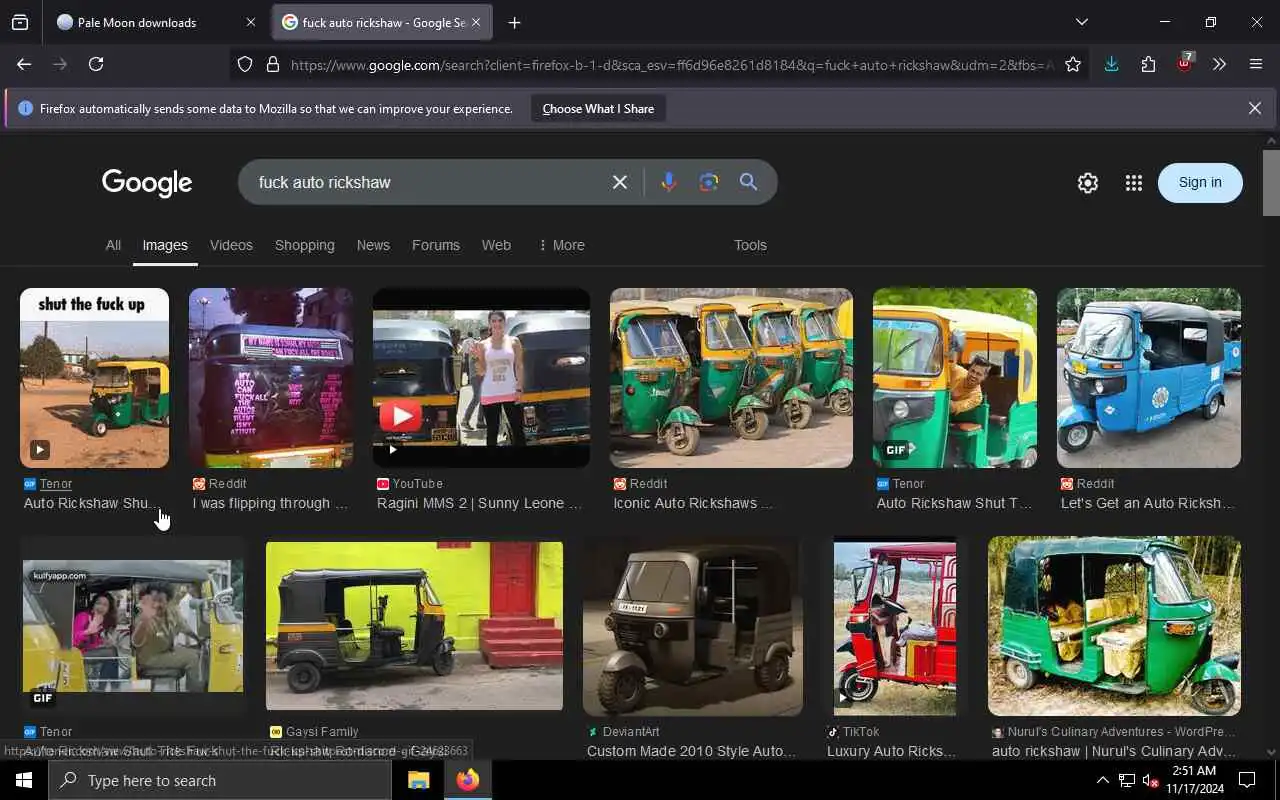The width and height of the screenshot is (1280, 800).
Task: Switch to the Forums tab
Action: 436,245
